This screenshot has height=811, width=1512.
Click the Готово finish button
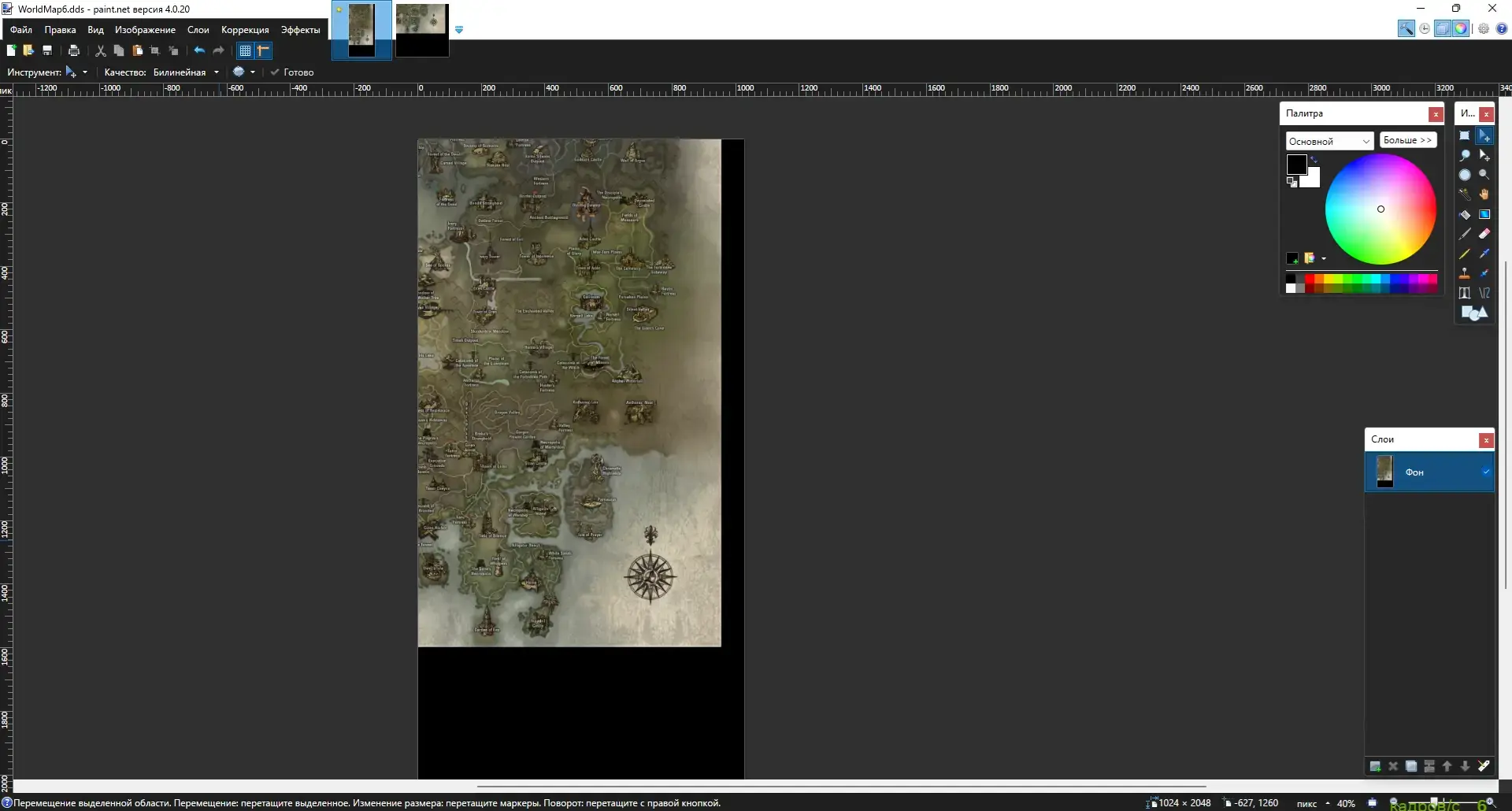point(292,72)
